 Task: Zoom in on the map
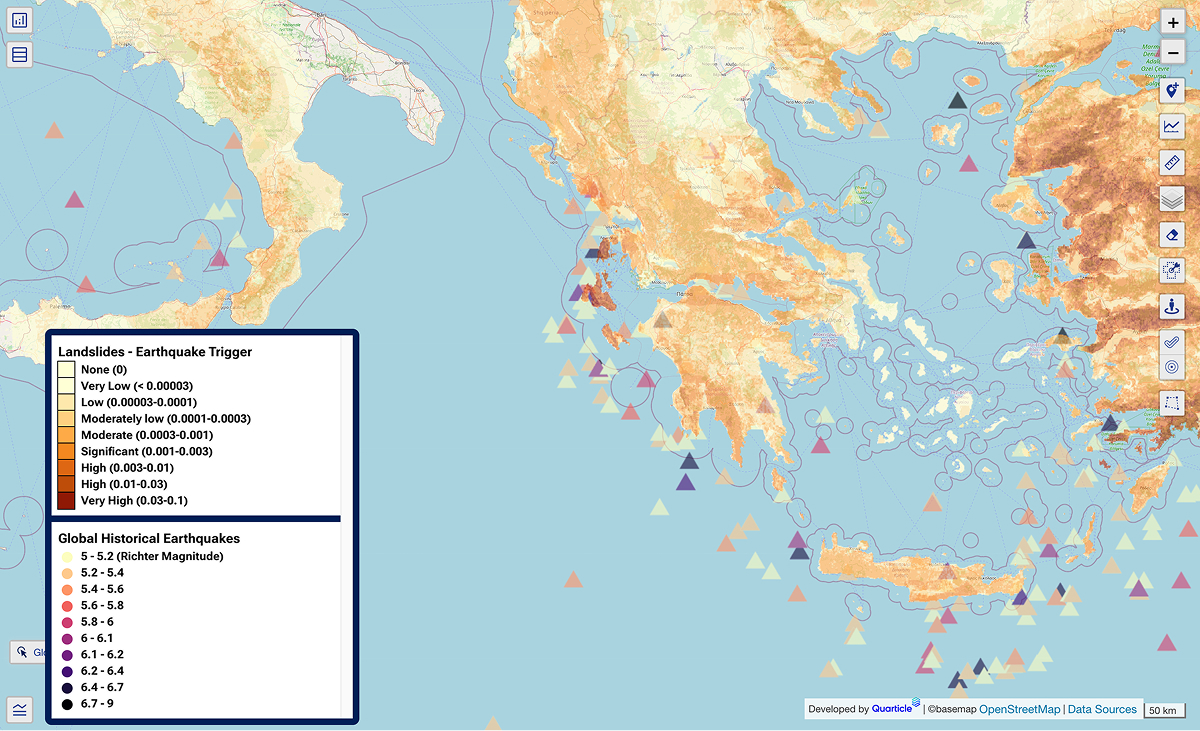coord(1171,21)
